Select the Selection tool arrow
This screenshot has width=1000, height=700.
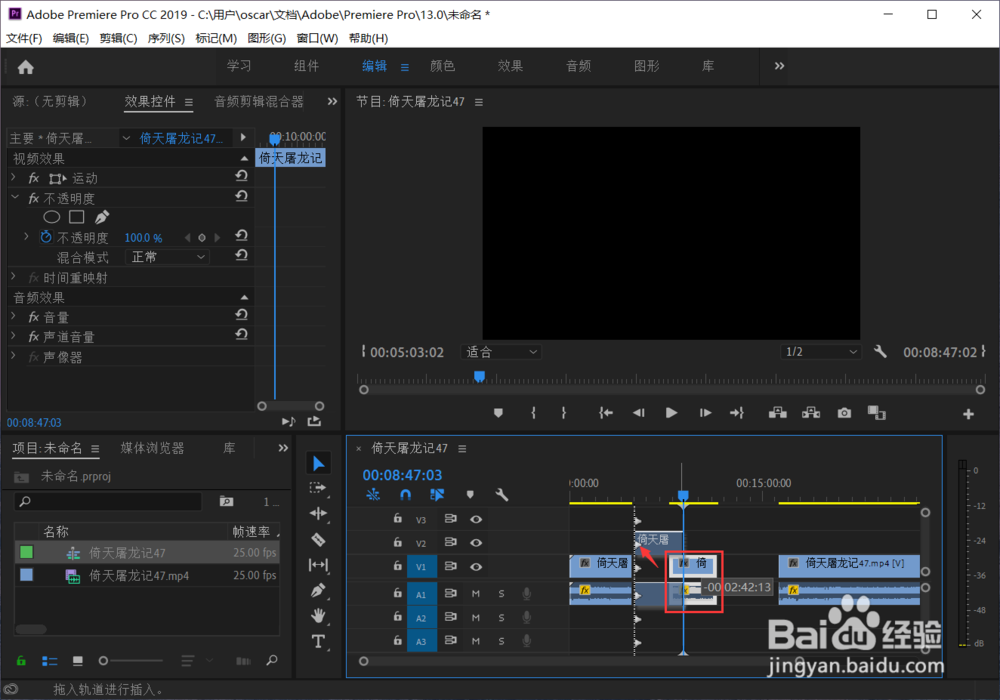pyautogui.click(x=318, y=463)
